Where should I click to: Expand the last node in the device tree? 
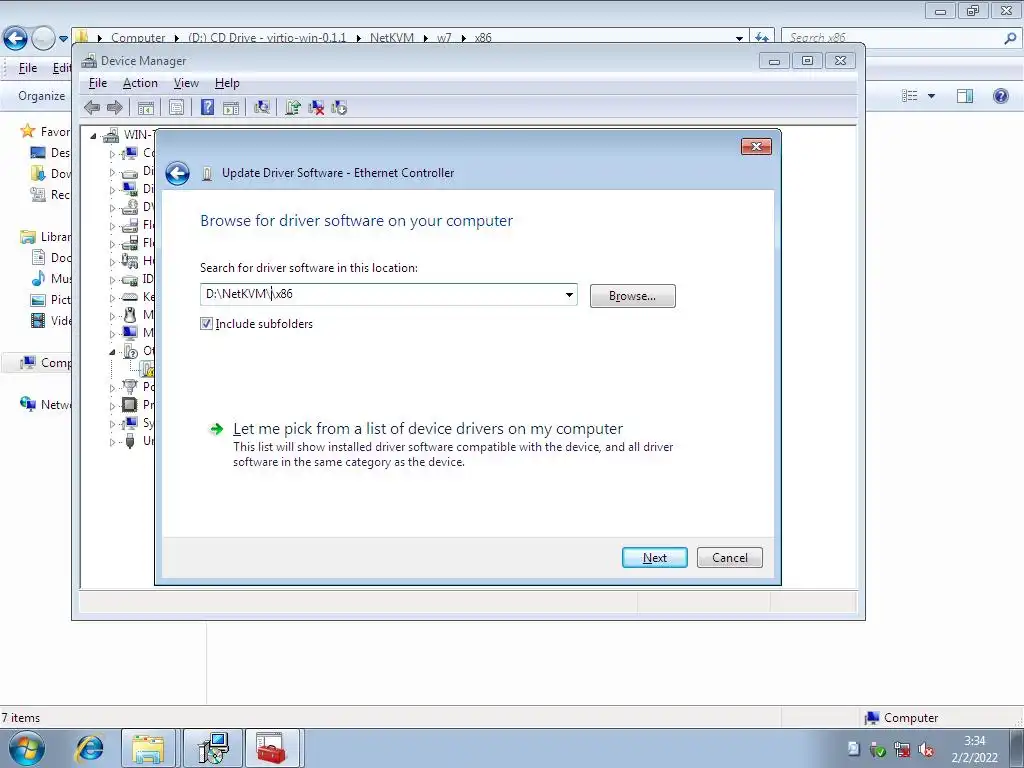(x=112, y=441)
